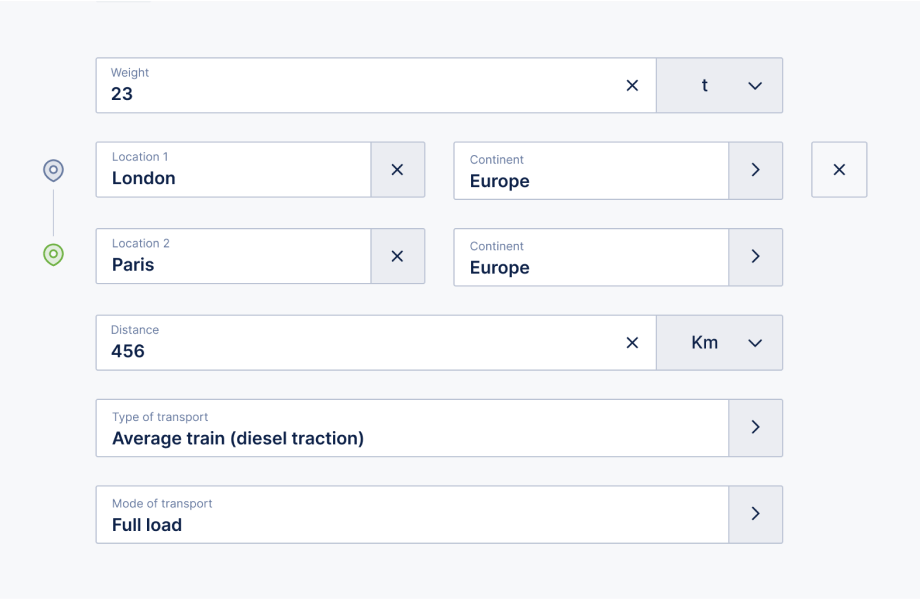This screenshot has height=599, width=920.
Task: Edit the Distance input field
Action: click(x=358, y=343)
